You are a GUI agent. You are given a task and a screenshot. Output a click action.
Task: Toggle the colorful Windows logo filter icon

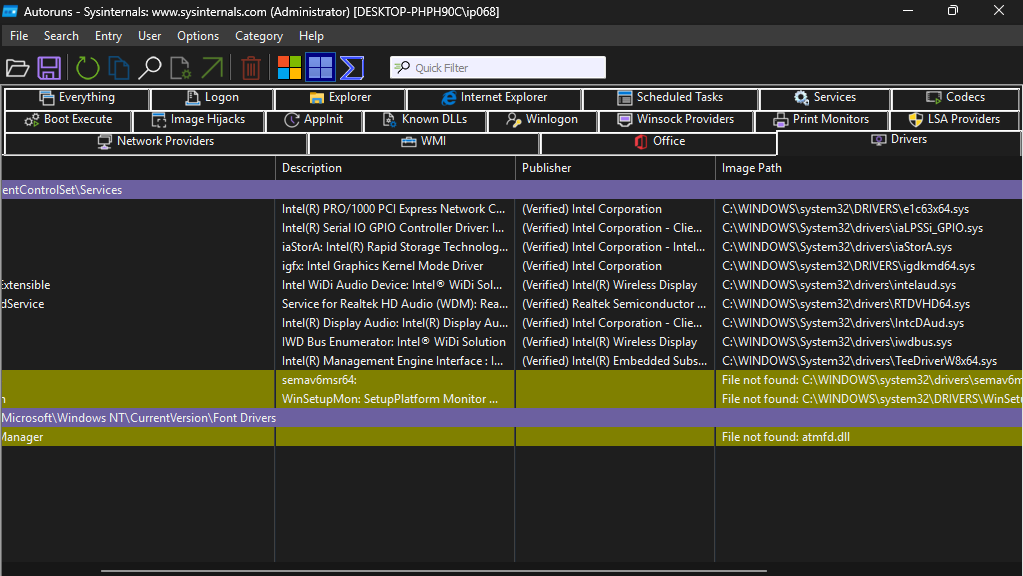tap(289, 68)
